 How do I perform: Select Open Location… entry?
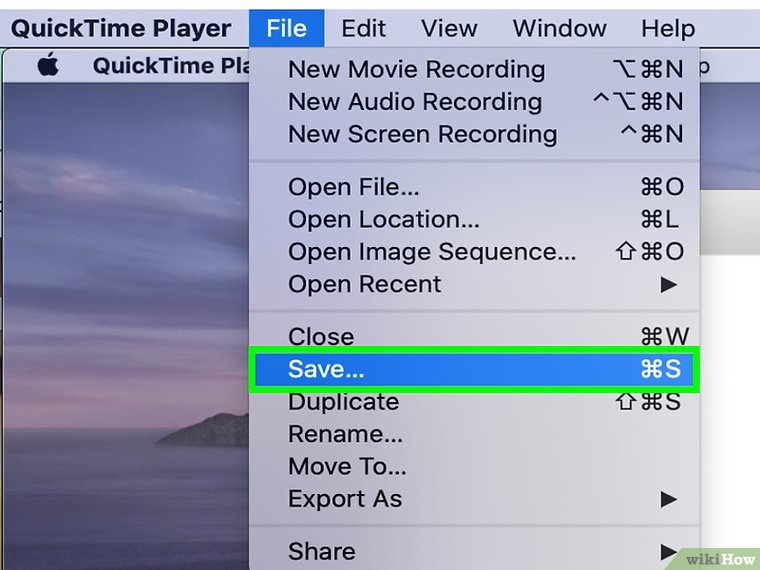tap(384, 220)
